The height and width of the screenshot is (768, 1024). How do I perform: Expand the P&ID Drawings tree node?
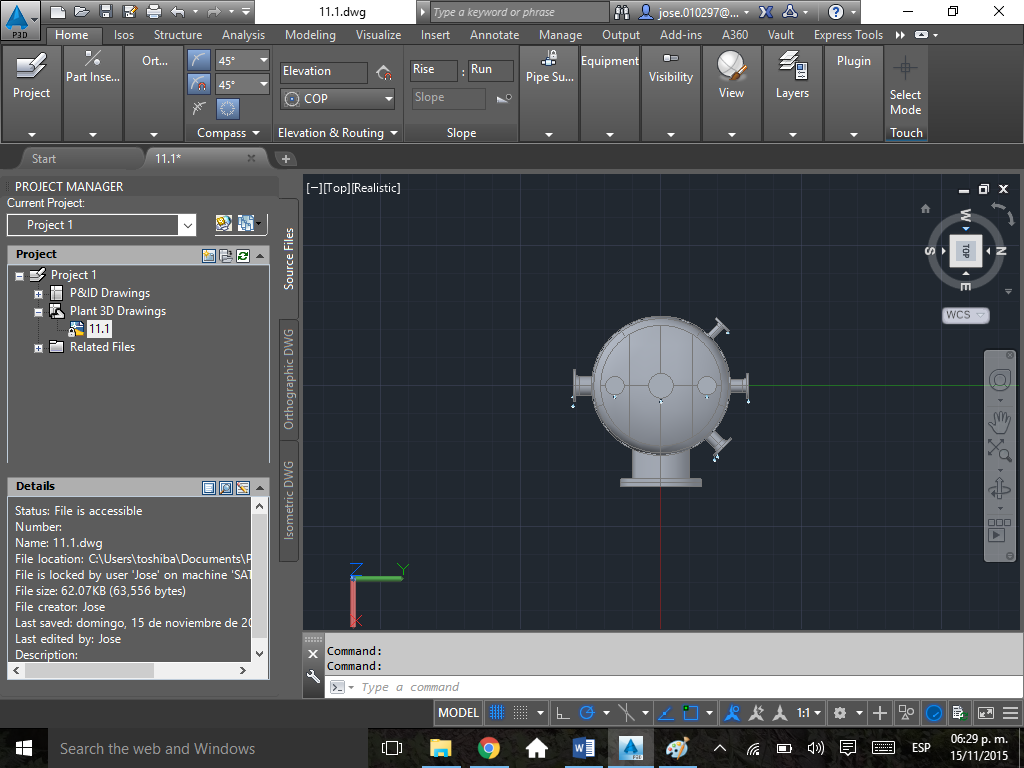coord(39,294)
